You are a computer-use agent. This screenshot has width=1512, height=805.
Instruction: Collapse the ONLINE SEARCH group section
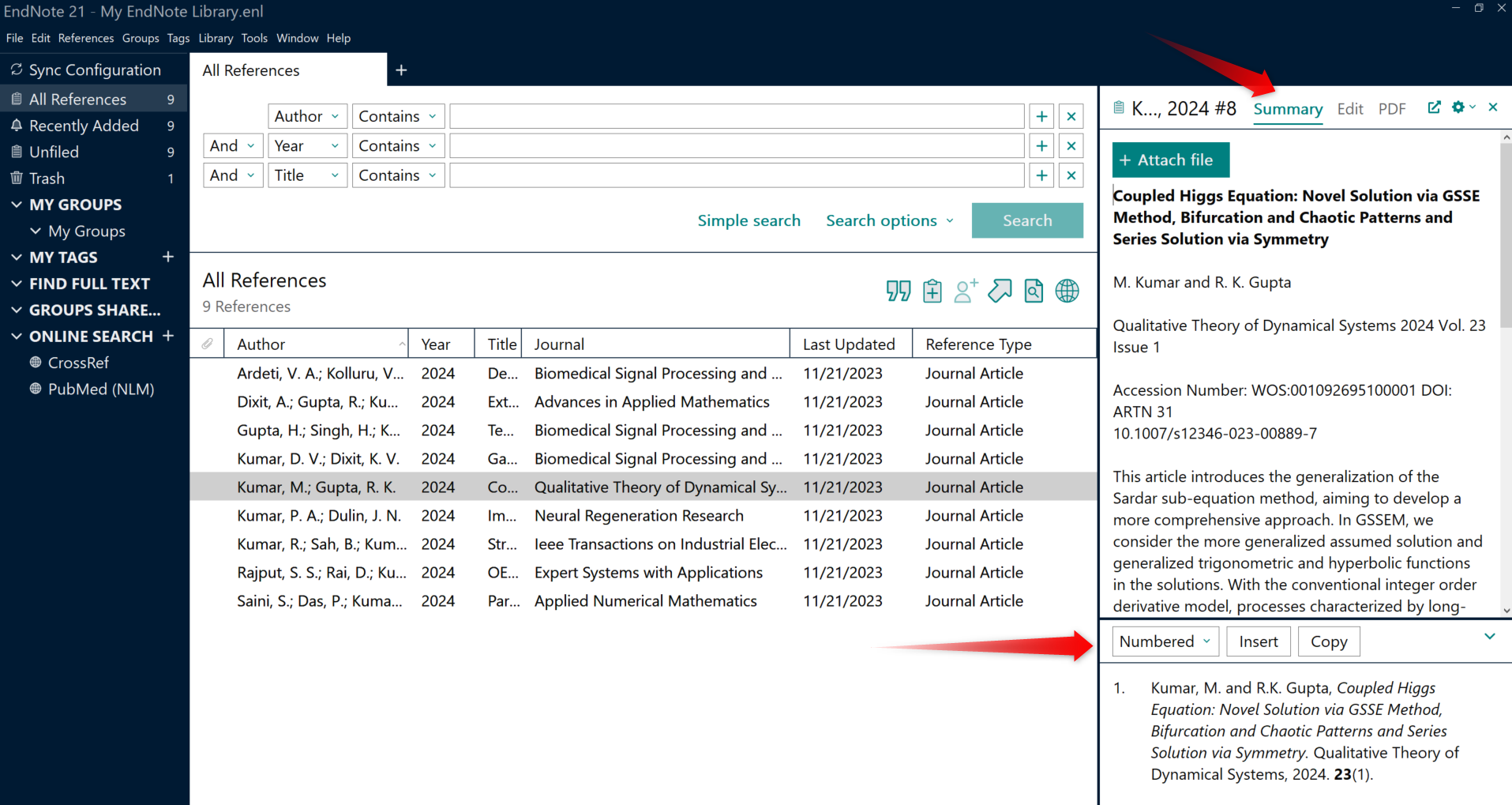click(17, 337)
